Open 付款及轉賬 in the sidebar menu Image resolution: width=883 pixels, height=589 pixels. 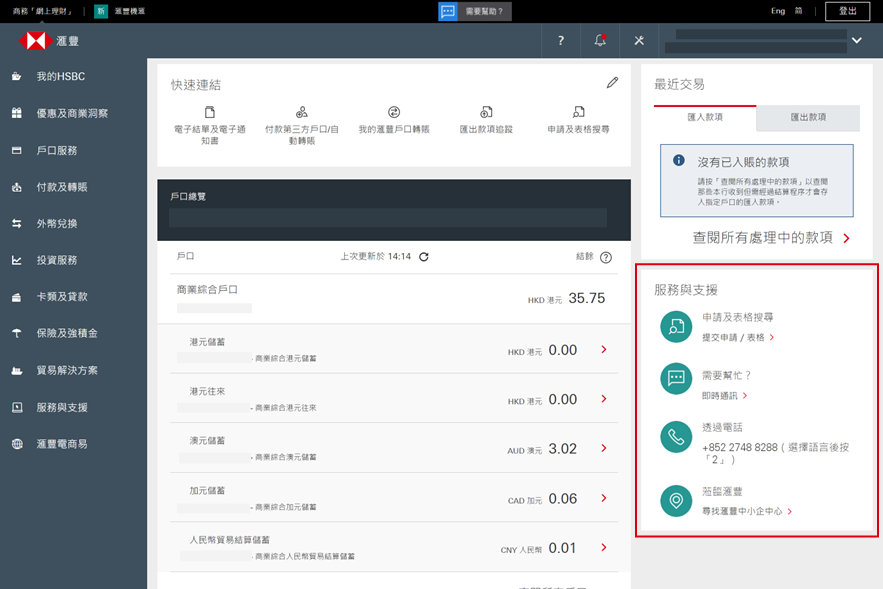(62, 187)
